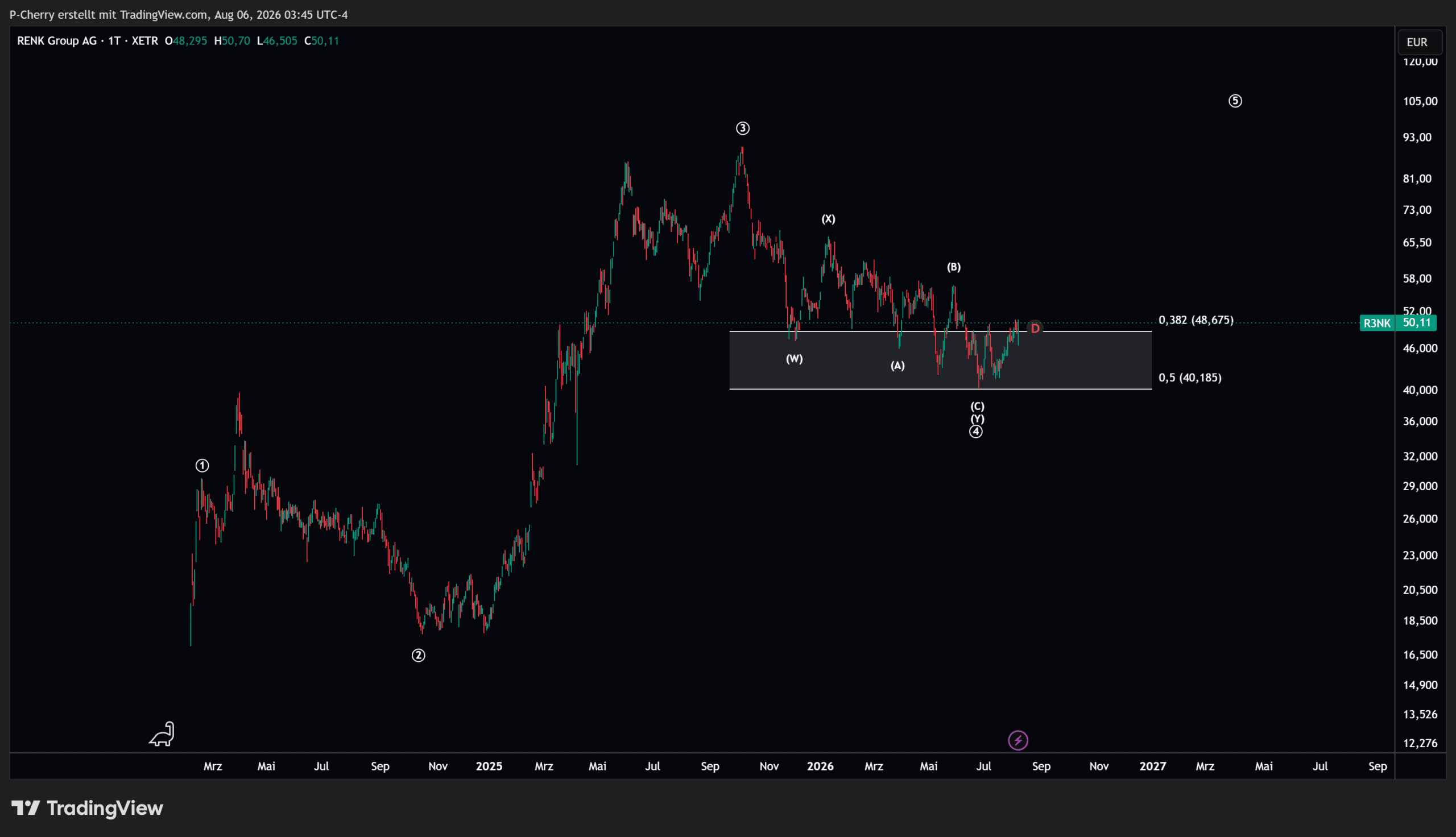Click the dinosaur icon at chart bottom
Viewport: 1456px width, 837px height.
point(162,734)
